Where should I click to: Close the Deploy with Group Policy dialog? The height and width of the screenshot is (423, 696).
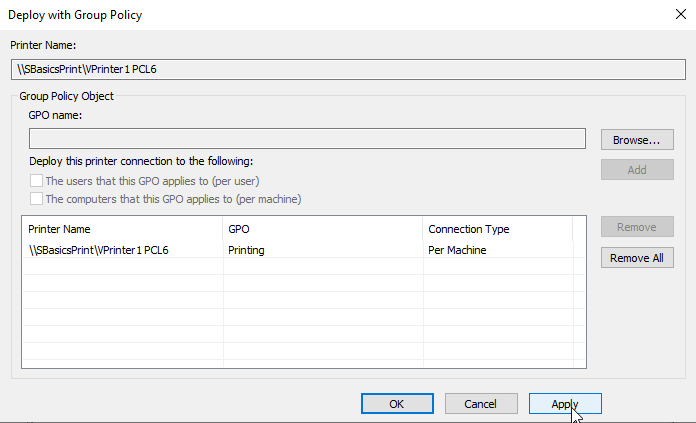pos(680,14)
